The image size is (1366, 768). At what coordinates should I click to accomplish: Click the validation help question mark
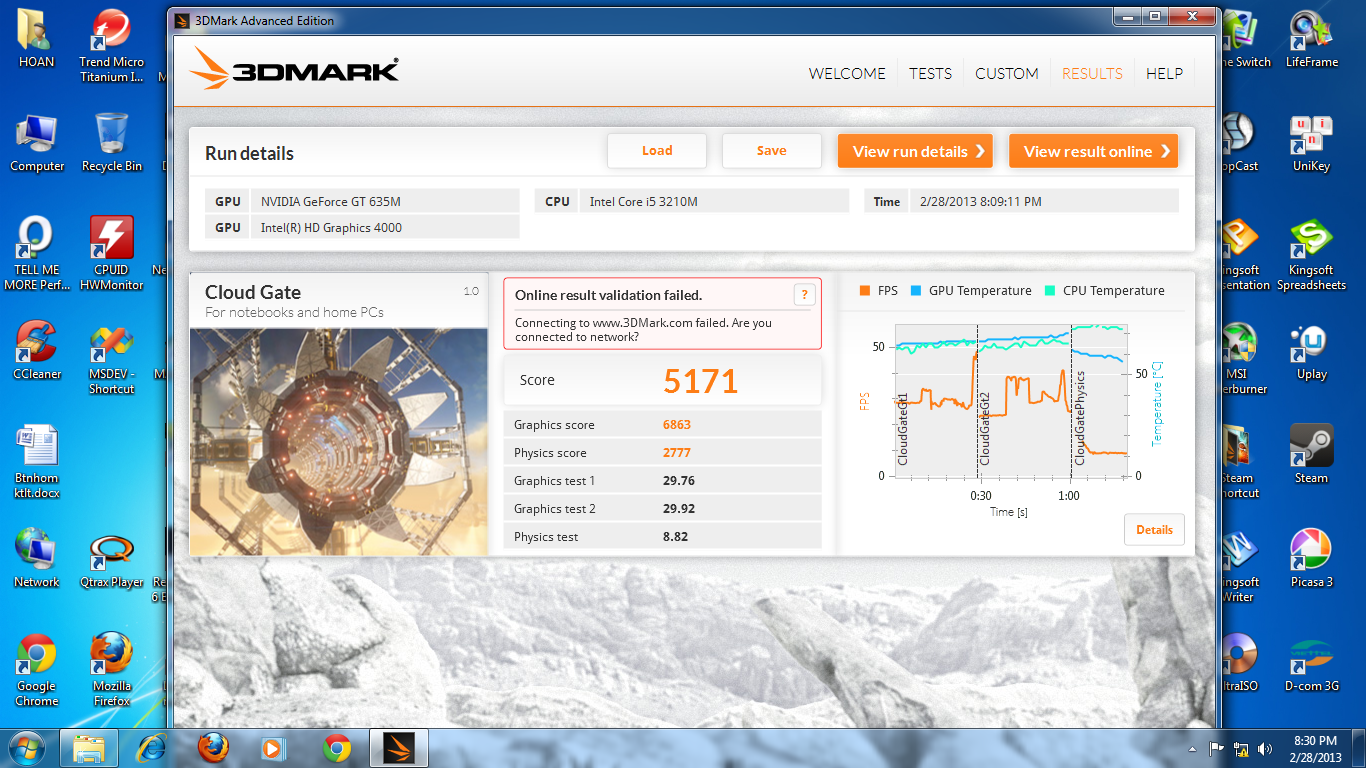pos(804,295)
